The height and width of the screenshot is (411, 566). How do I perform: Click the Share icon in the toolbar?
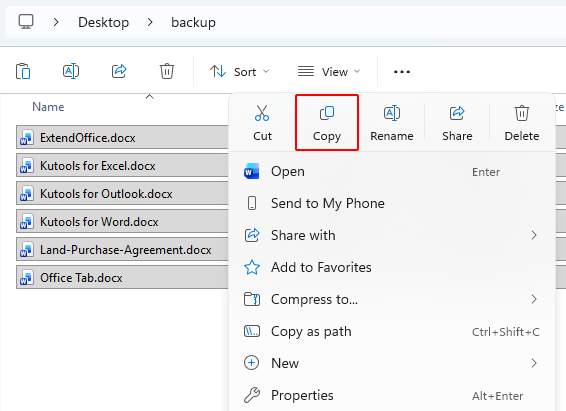[x=119, y=71]
